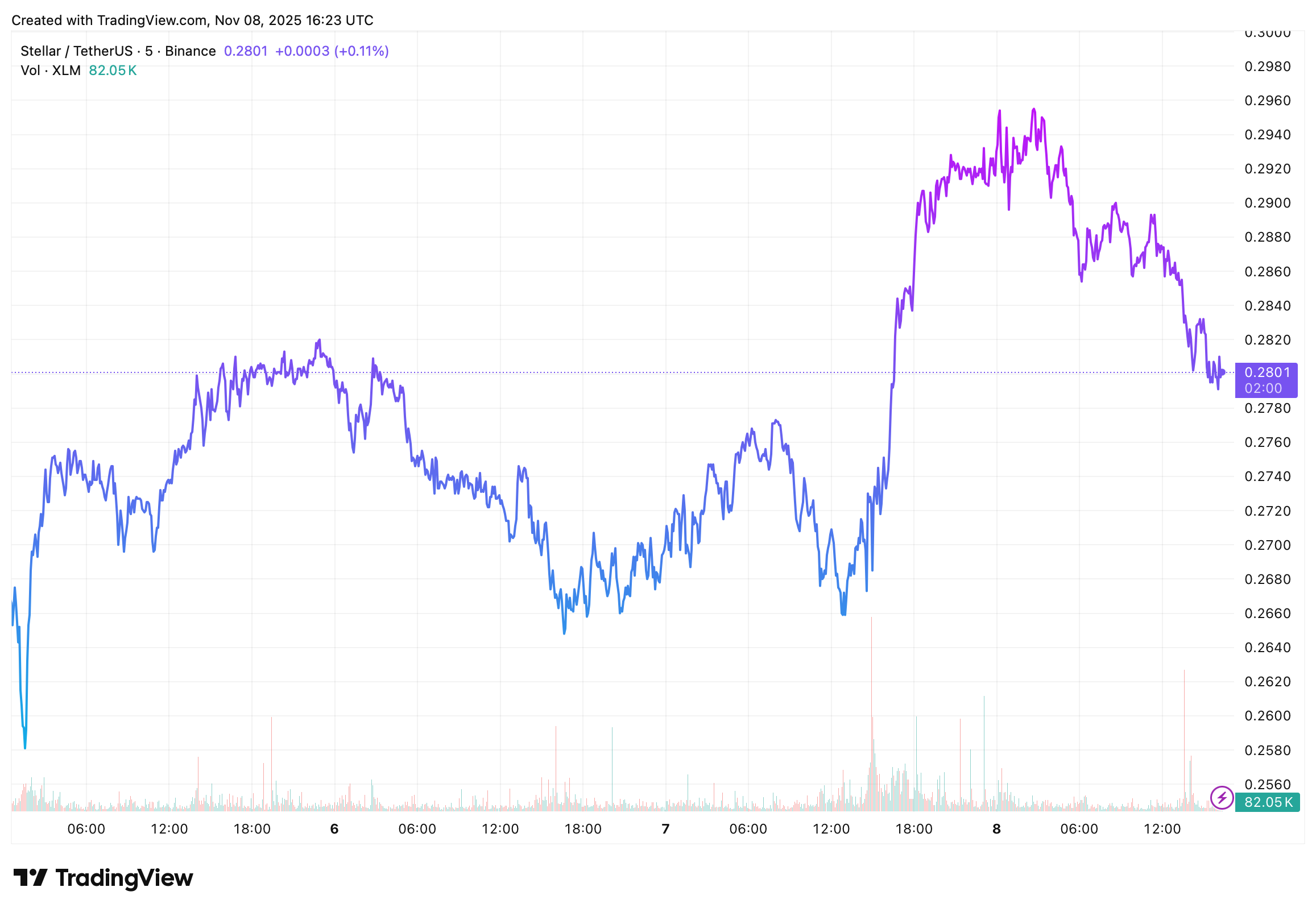Click the Vol · XLM indicator label
Image resolution: width=1316 pixels, height=912 pixels.
(x=50, y=71)
